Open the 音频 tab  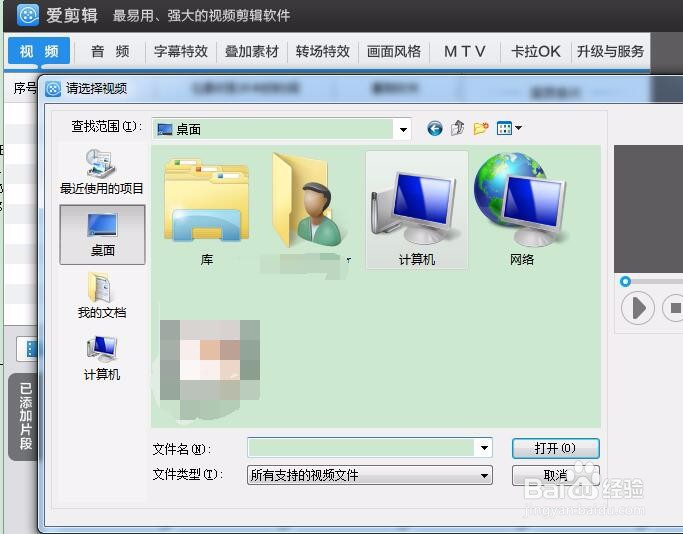(110, 51)
